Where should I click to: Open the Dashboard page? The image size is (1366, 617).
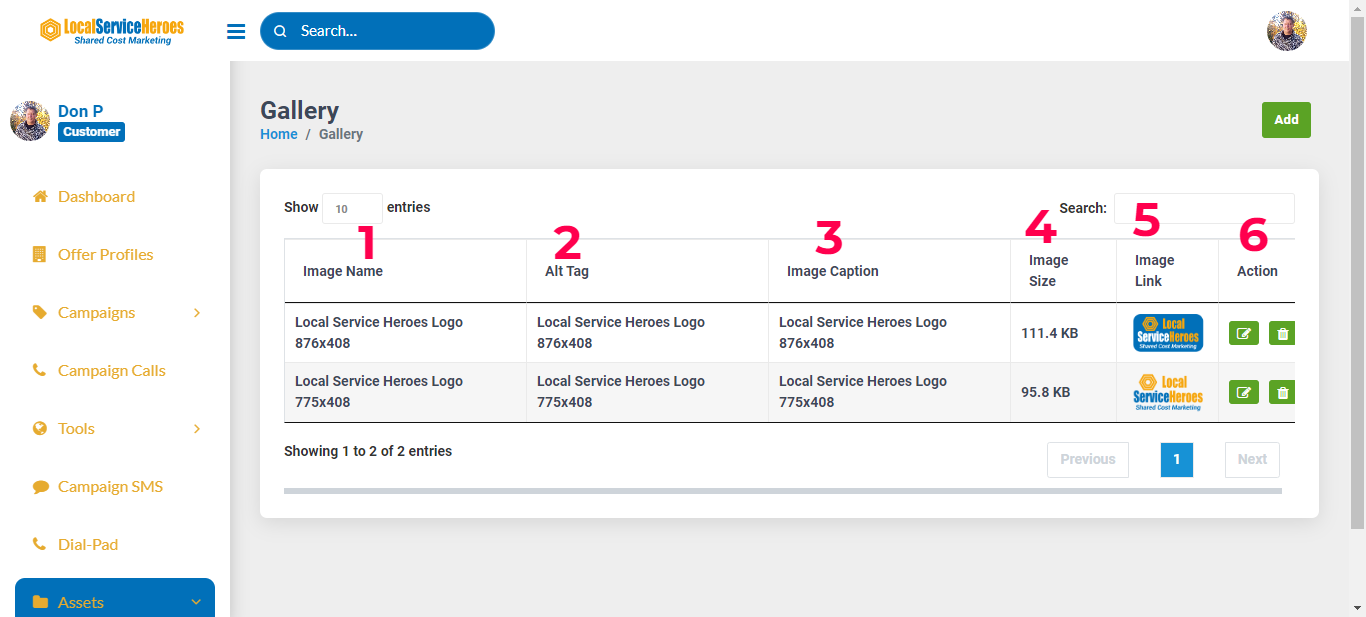(96, 197)
